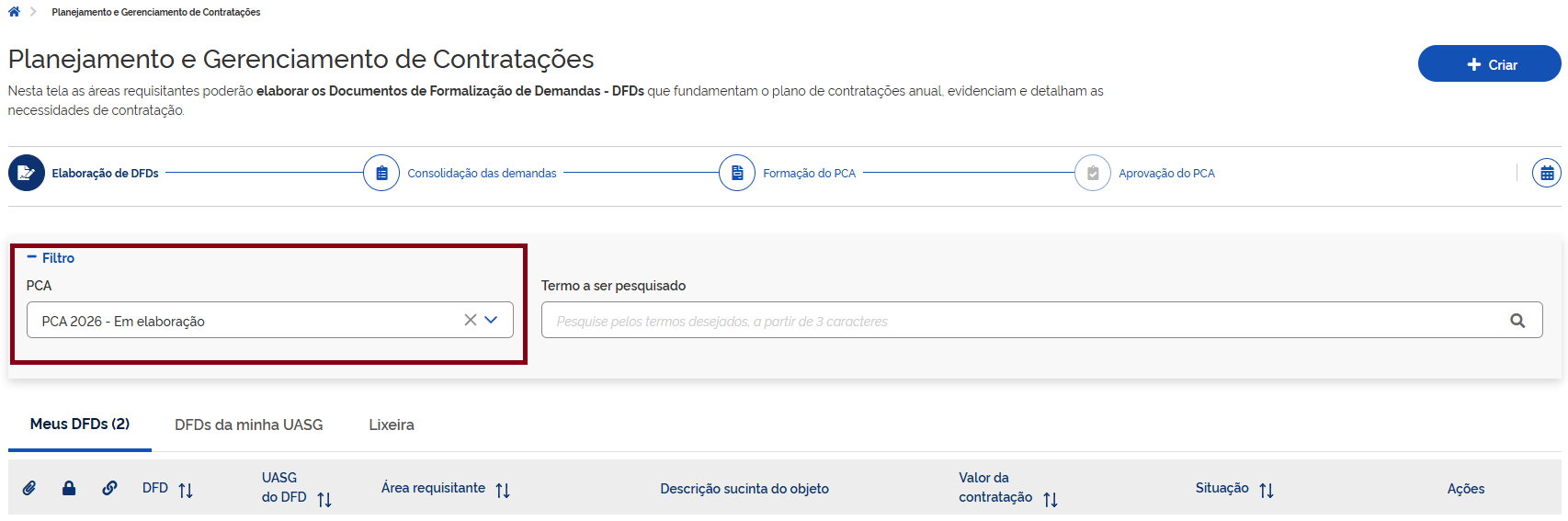Click the Aprovação do PCA step icon
Screen dimensions: 1568x521
click(x=1093, y=173)
